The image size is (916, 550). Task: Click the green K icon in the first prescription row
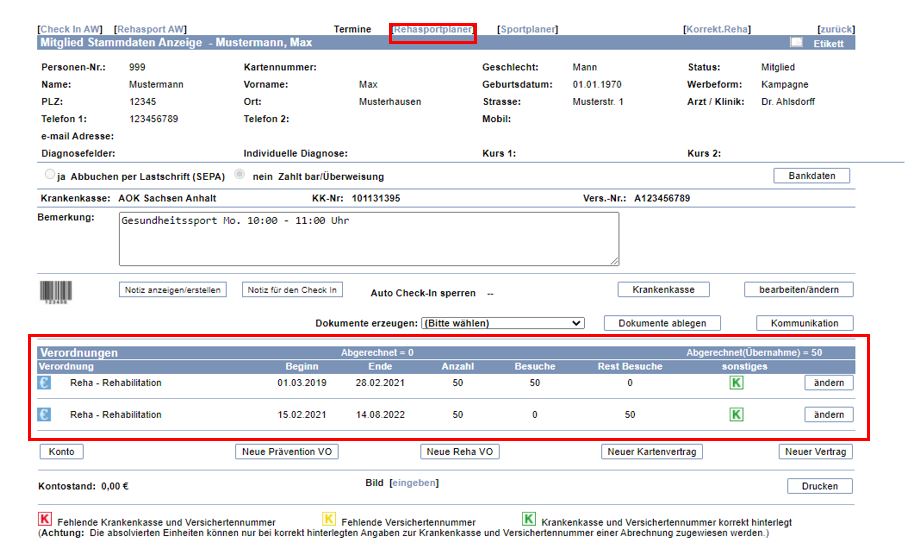[x=736, y=382]
